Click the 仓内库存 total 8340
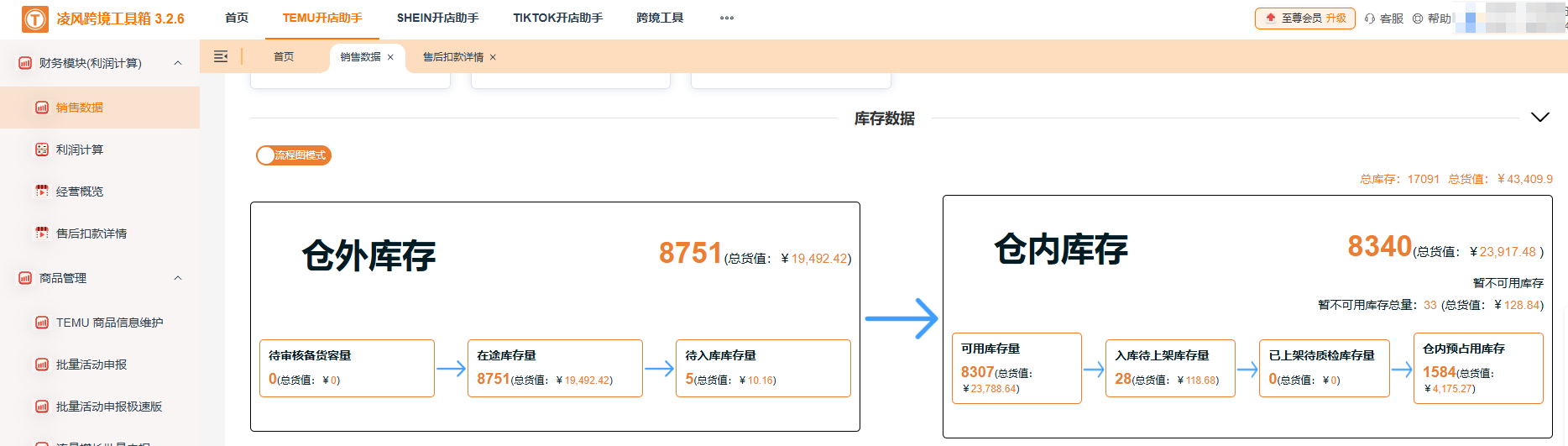 1379,246
